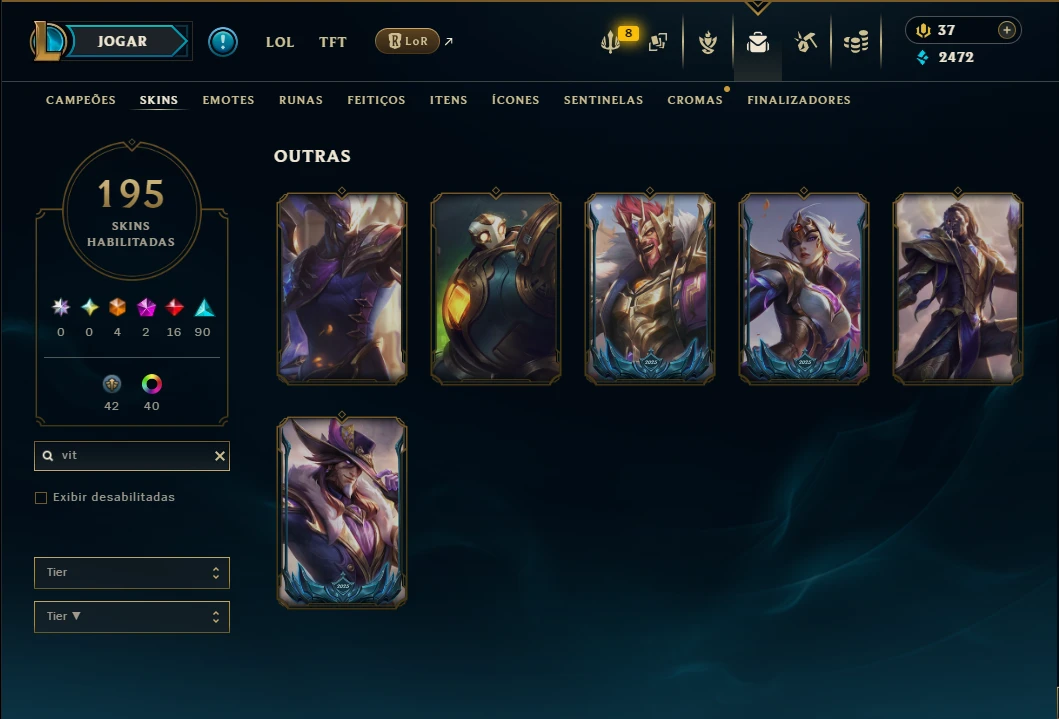Click the blue exclamation notification icon
The image size is (1059, 719).
click(222, 42)
